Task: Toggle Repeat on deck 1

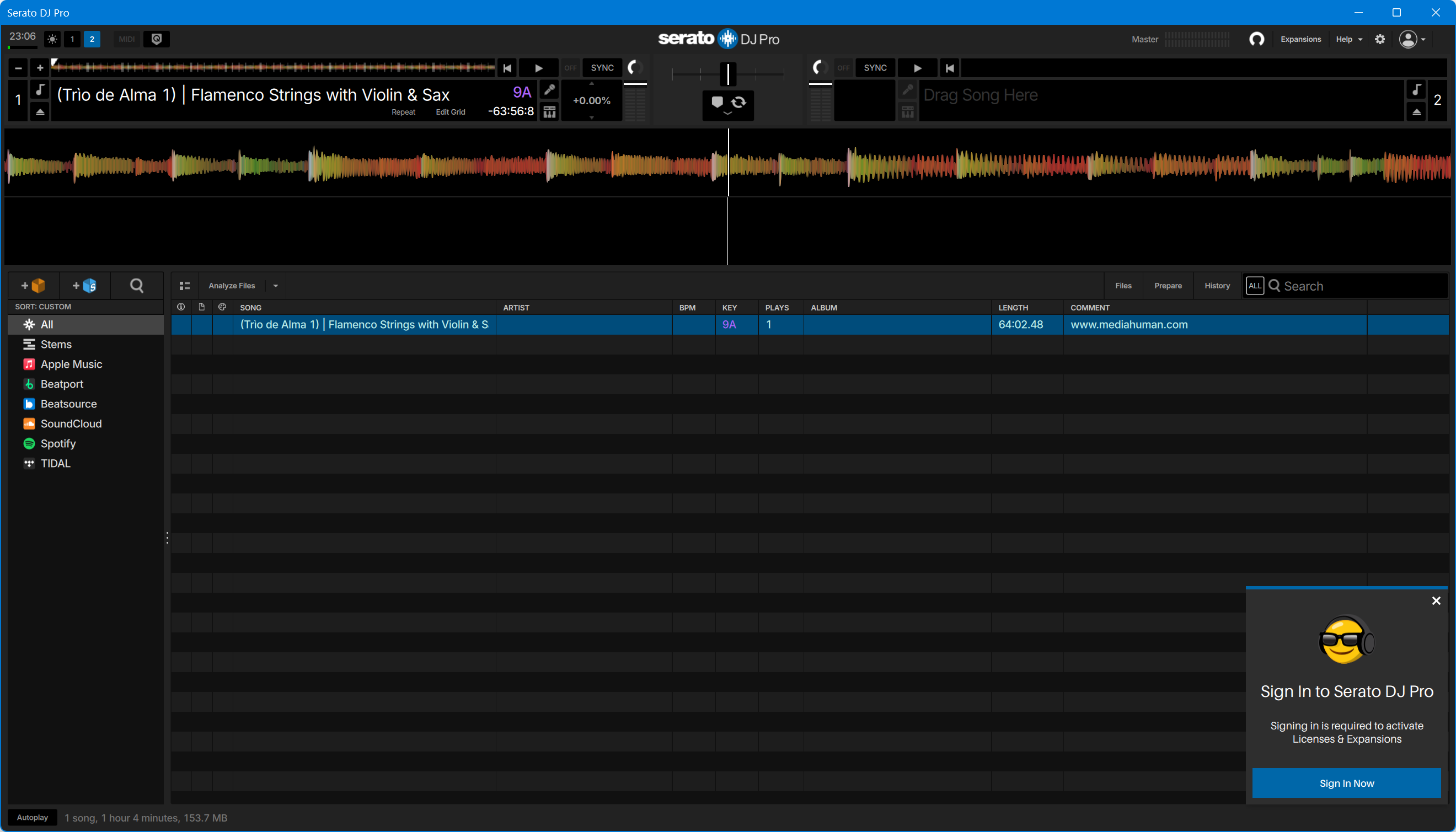Action: click(403, 112)
